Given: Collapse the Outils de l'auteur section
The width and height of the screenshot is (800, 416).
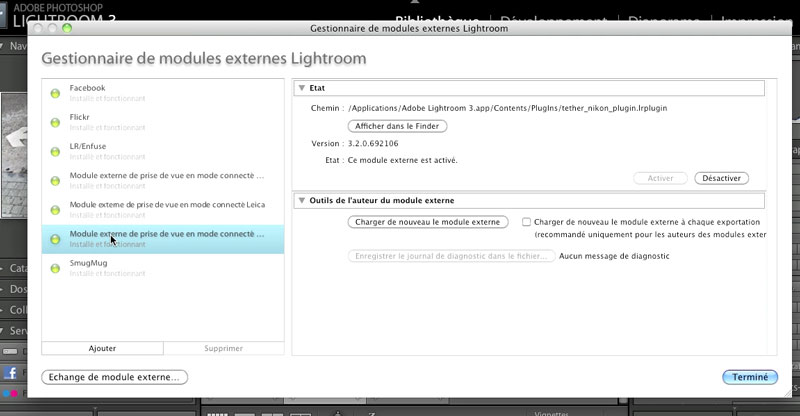Looking at the screenshot, I should (302, 201).
